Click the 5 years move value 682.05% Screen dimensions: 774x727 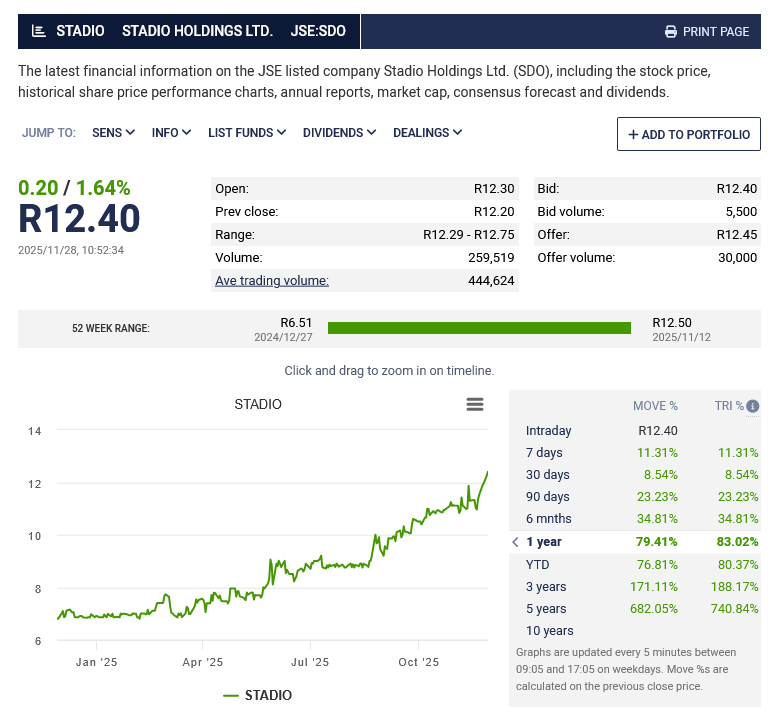654,609
